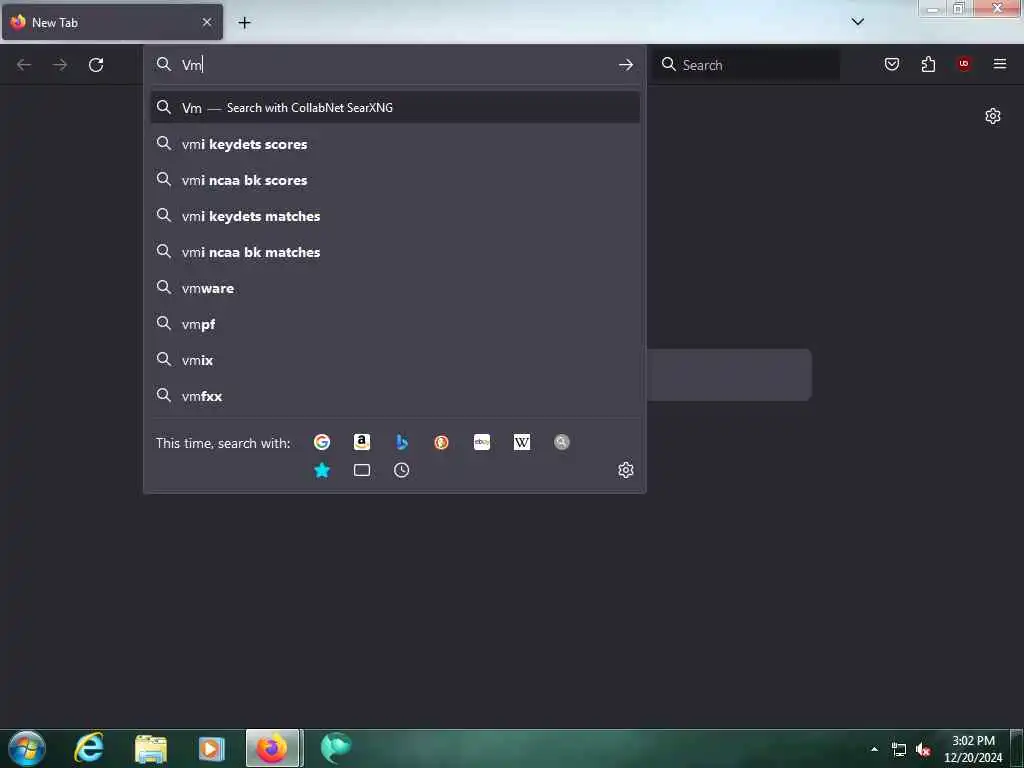Screen dimensions: 1024x768
Task: Click the Go arrow in the address bar
Action: point(626,65)
